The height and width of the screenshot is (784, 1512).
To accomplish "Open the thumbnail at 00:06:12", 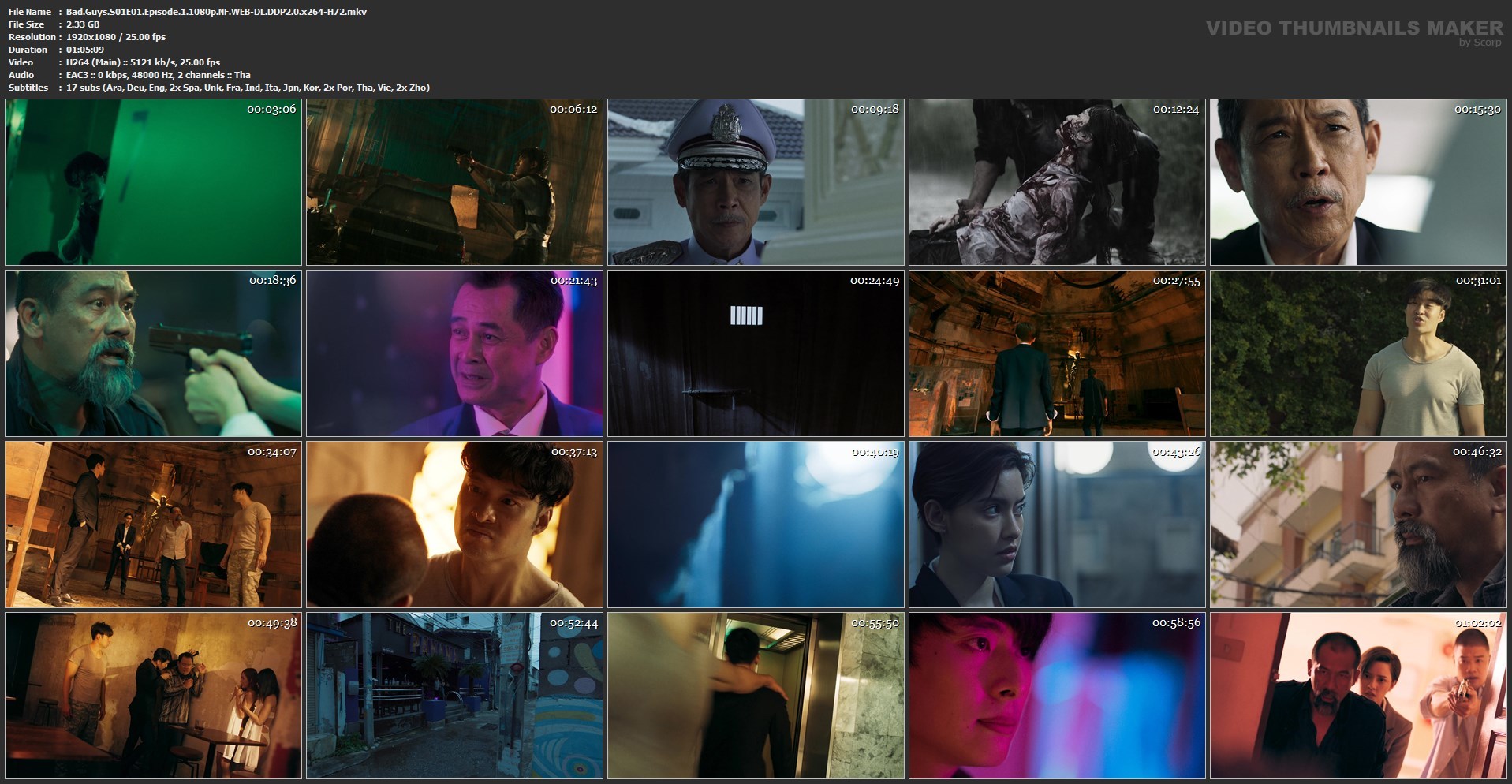I will point(454,182).
